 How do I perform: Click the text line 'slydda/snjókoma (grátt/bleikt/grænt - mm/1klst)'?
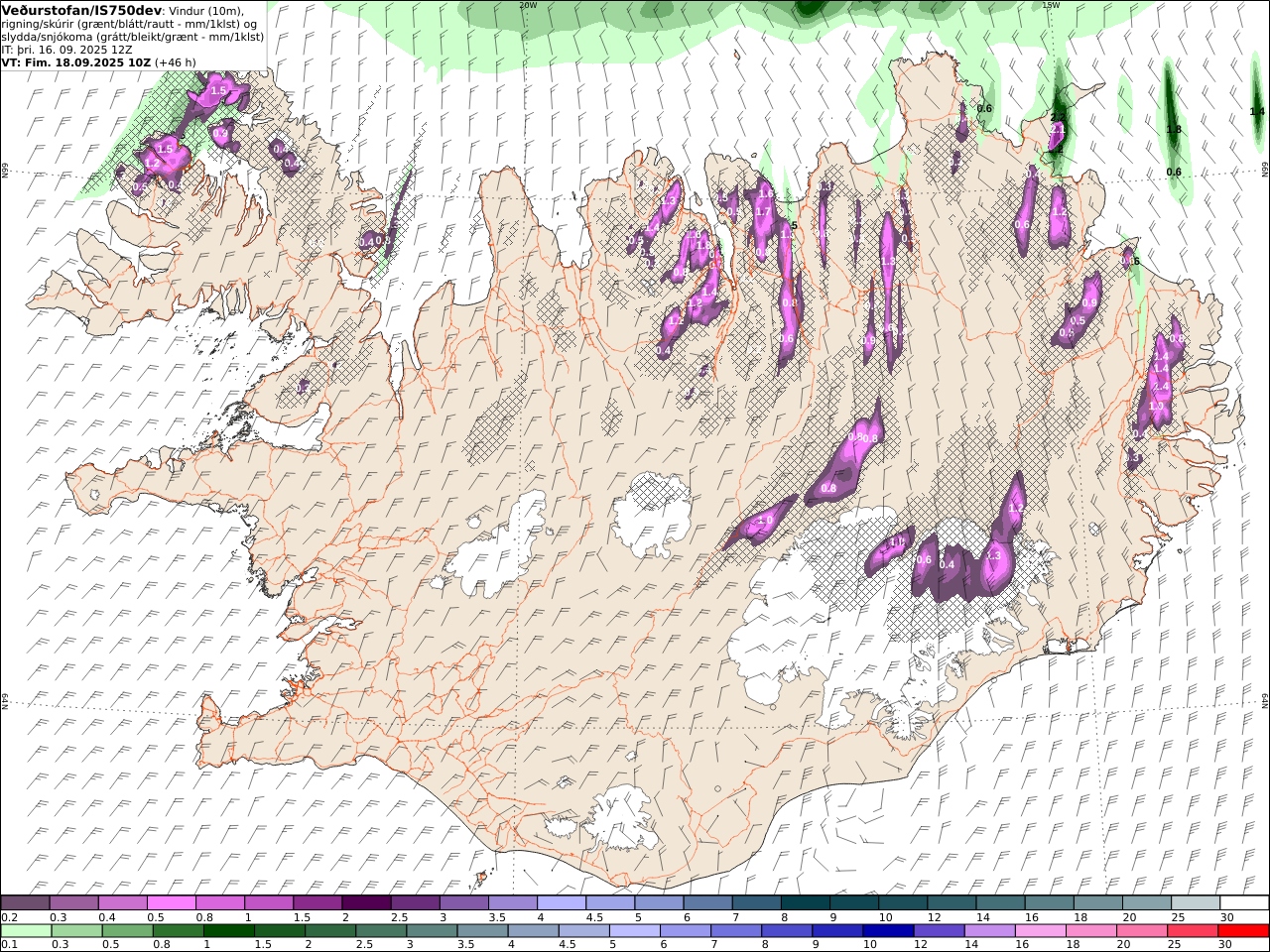click(132, 37)
